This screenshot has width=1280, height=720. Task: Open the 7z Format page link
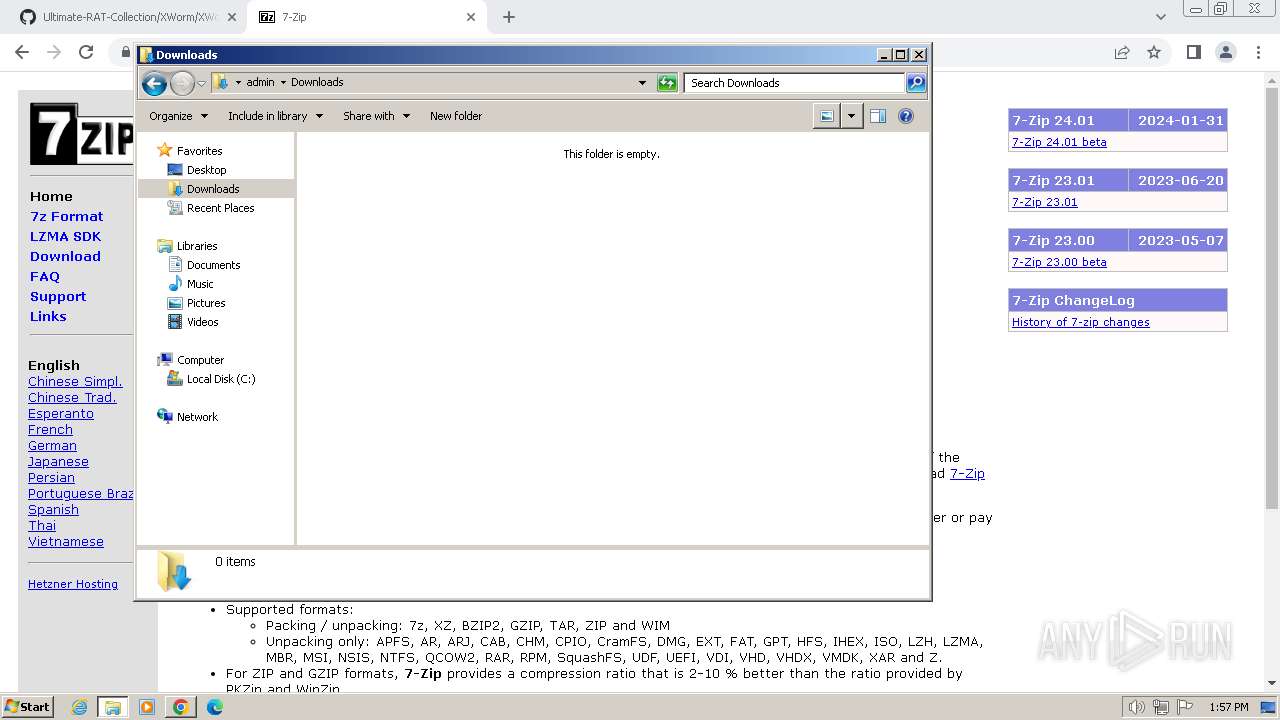66,216
